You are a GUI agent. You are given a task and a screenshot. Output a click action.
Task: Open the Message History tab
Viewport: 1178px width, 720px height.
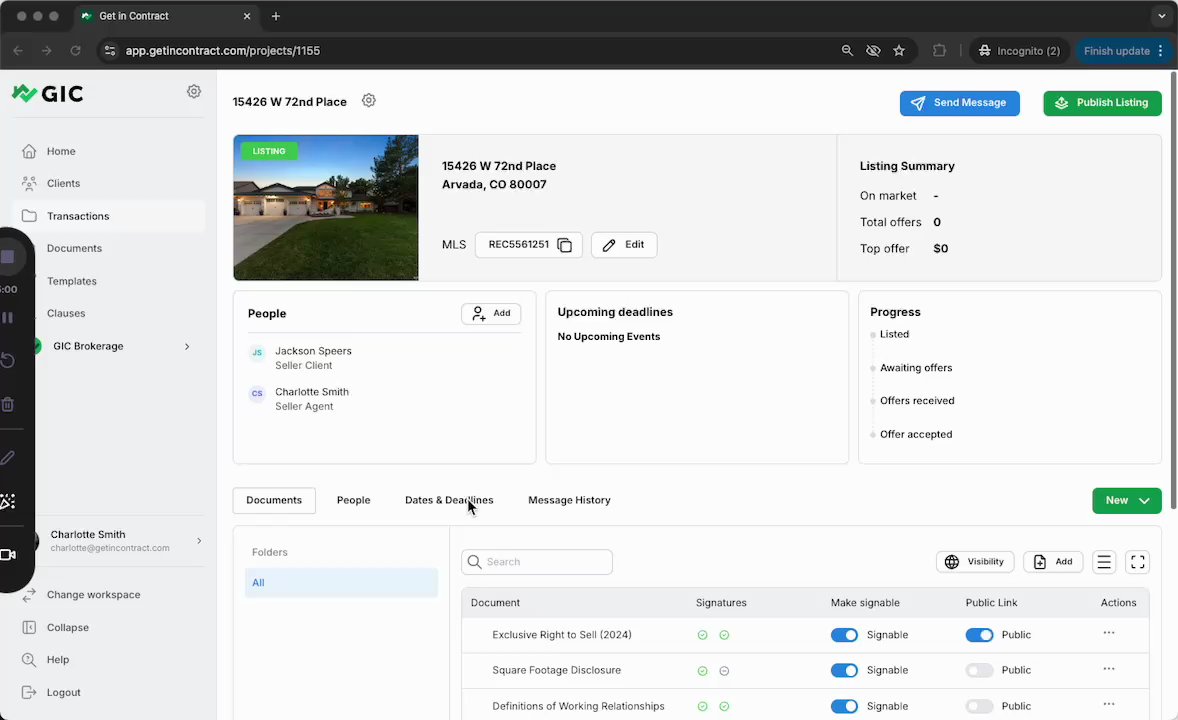[569, 501]
